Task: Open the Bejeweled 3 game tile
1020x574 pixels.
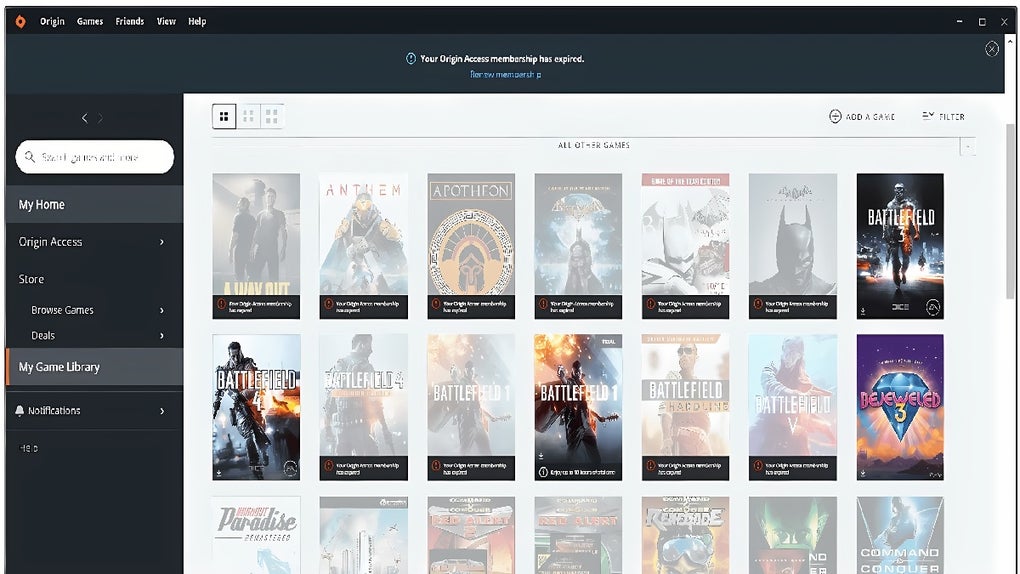Action: pos(900,407)
